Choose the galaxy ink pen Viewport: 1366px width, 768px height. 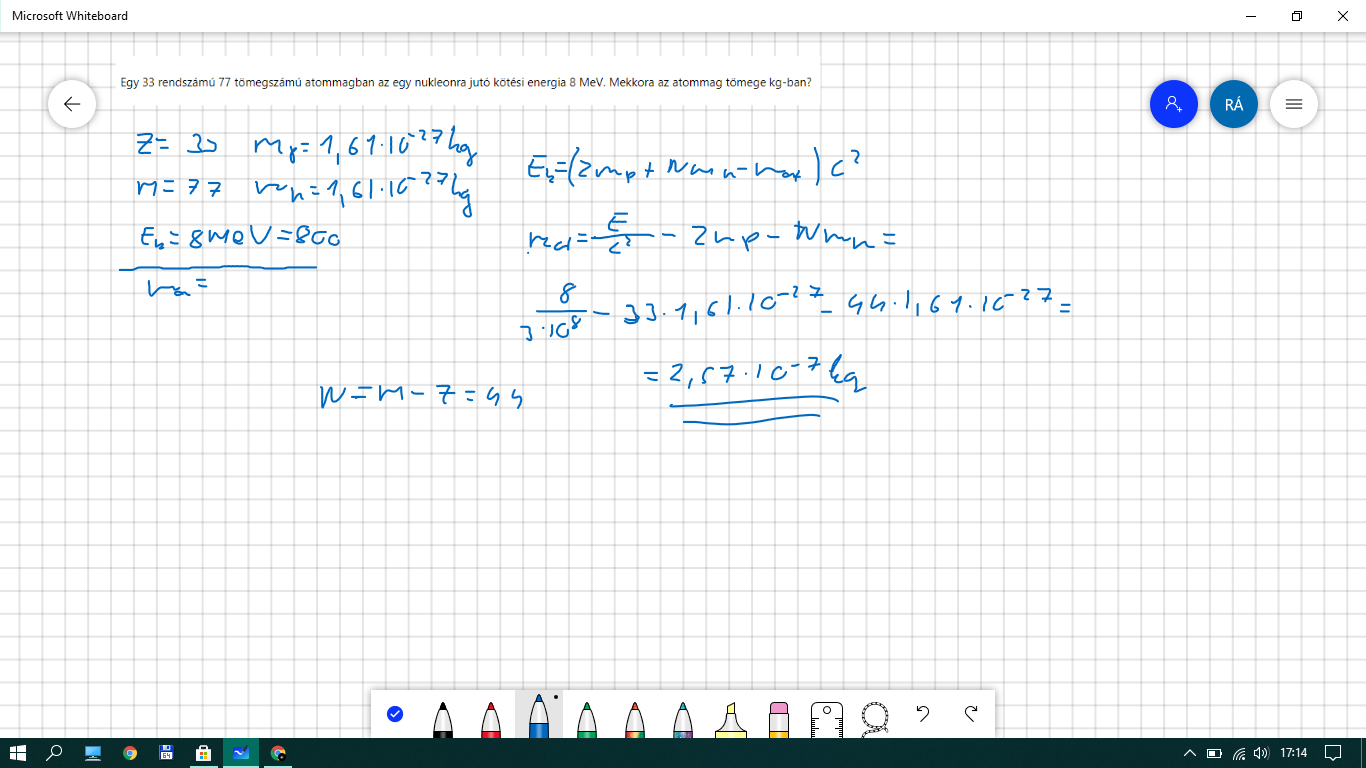click(683, 718)
